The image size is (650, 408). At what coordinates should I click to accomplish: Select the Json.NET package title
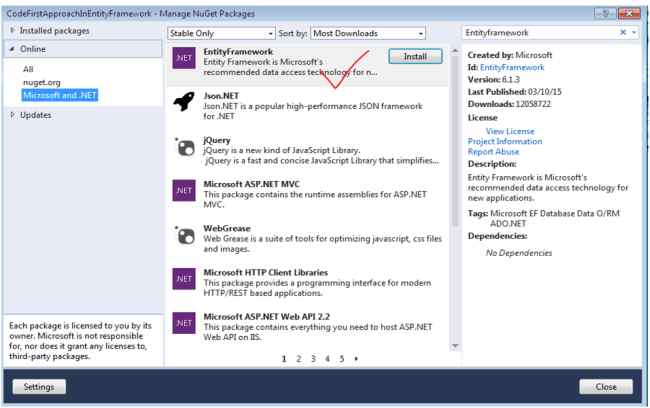coord(221,96)
